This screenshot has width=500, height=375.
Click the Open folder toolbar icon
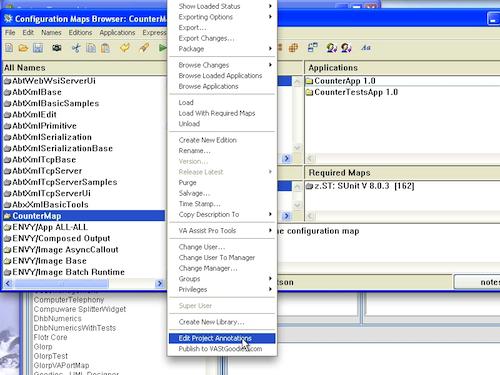tap(23, 48)
